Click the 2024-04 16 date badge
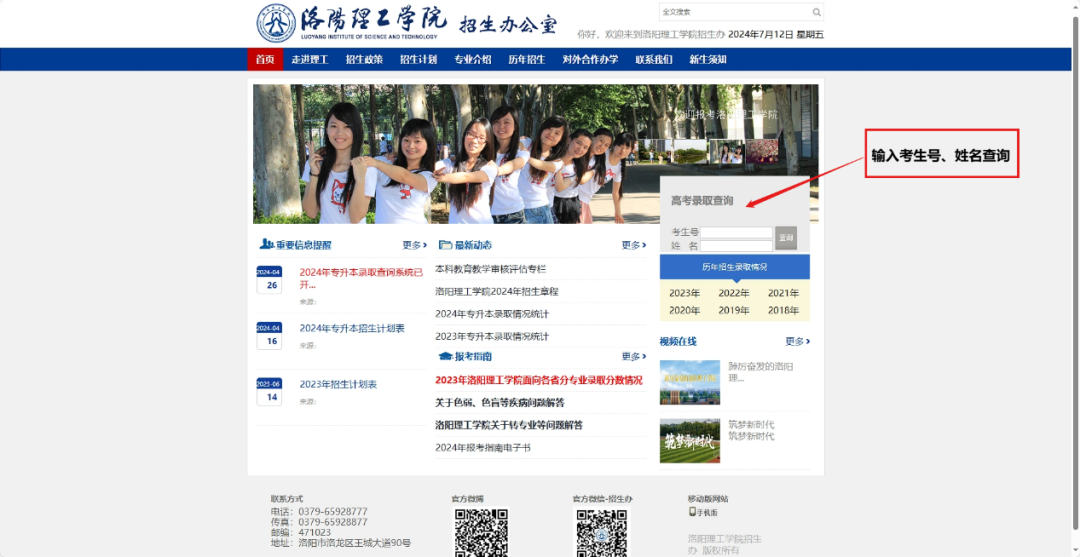The width and height of the screenshot is (1080, 557). pyautogui.click(x=269, y=335)
